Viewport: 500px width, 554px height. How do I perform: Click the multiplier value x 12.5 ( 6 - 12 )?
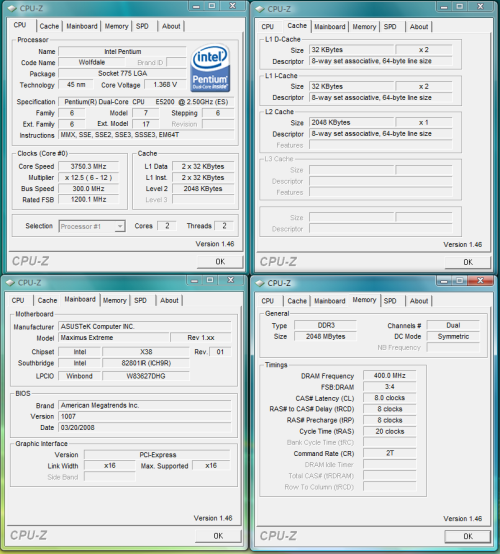pos(88,178)
